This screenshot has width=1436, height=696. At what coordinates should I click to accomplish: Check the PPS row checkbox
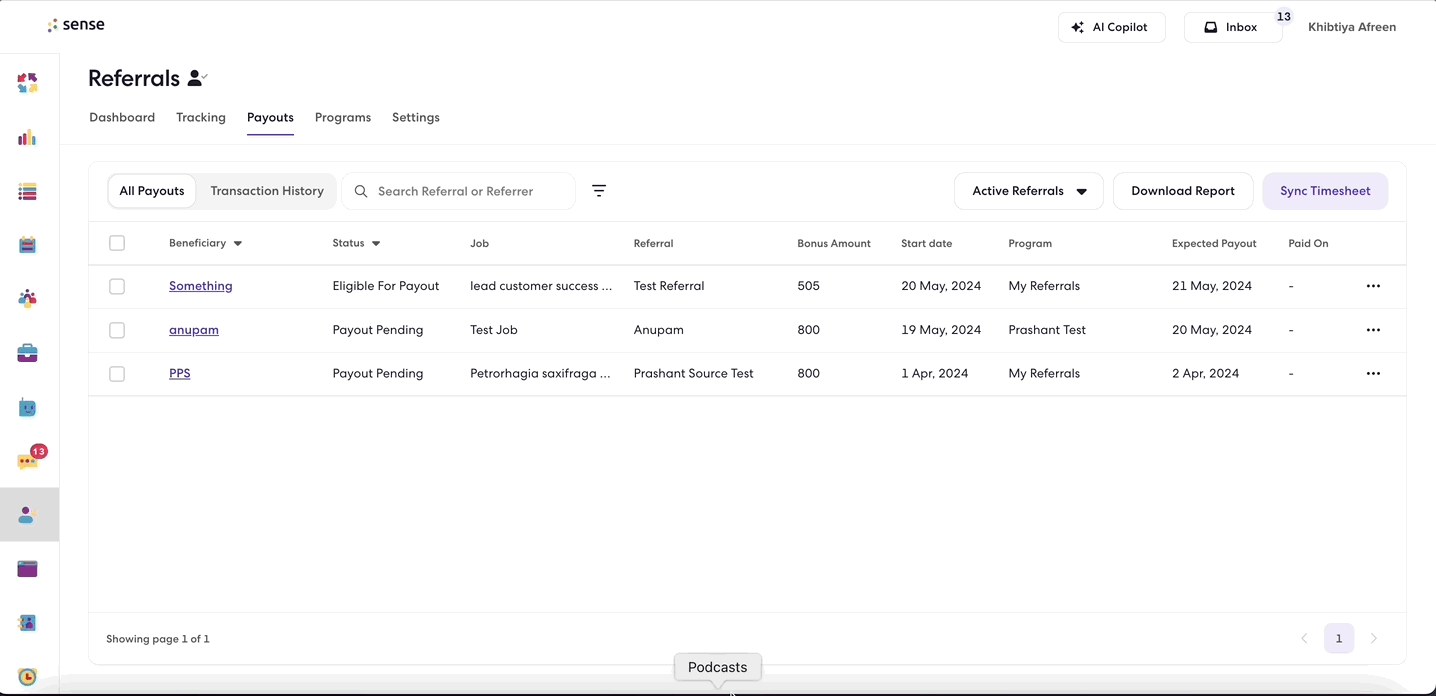tap(117, 374)
